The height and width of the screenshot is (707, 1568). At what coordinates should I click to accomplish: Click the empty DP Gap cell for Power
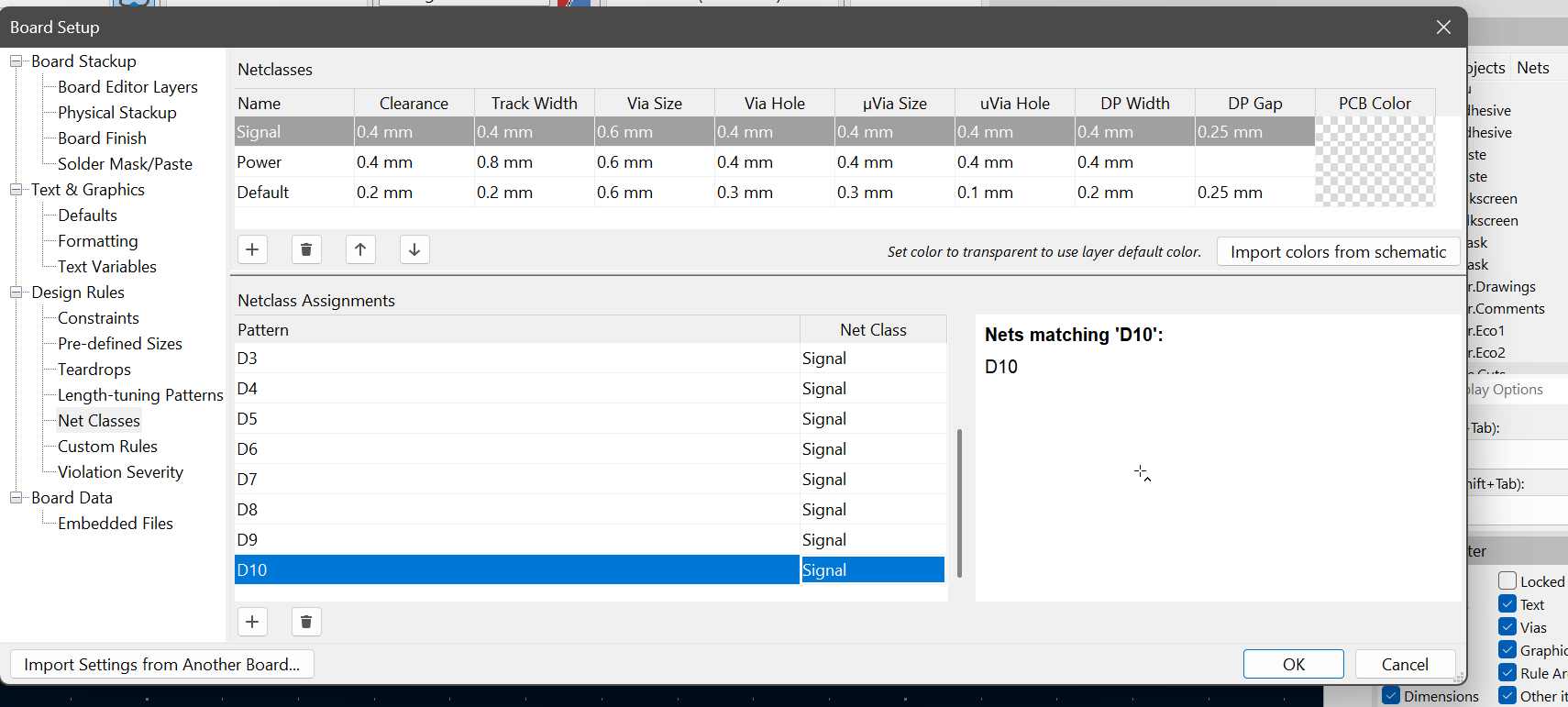click(x=1255, y=162)
